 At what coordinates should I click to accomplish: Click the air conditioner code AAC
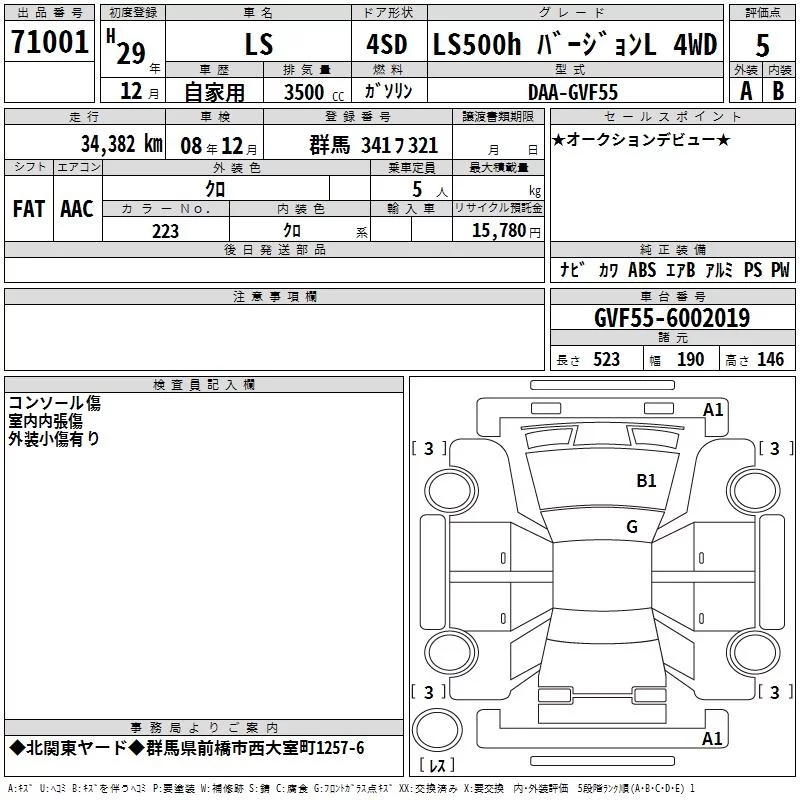pyautogui.click(x=77, y=209)
